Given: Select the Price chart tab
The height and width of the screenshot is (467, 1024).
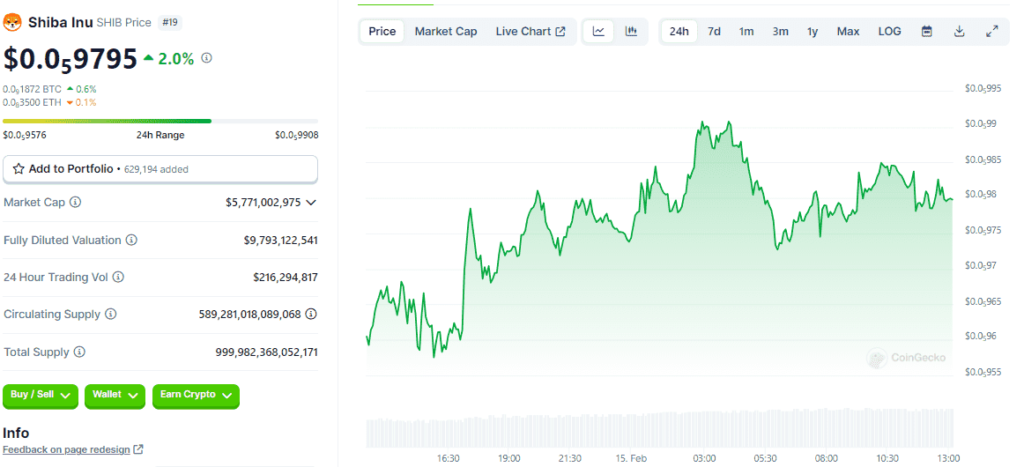Looking at the screenshot, I should [382, 31].
